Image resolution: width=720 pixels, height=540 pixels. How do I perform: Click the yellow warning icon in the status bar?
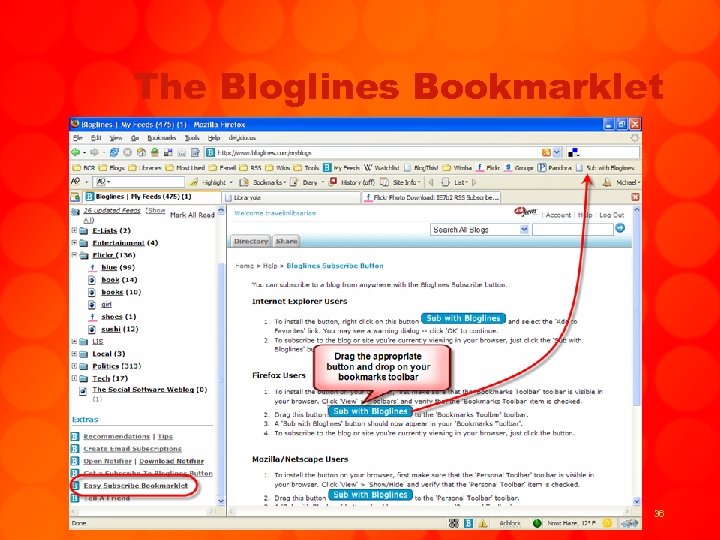483,523
